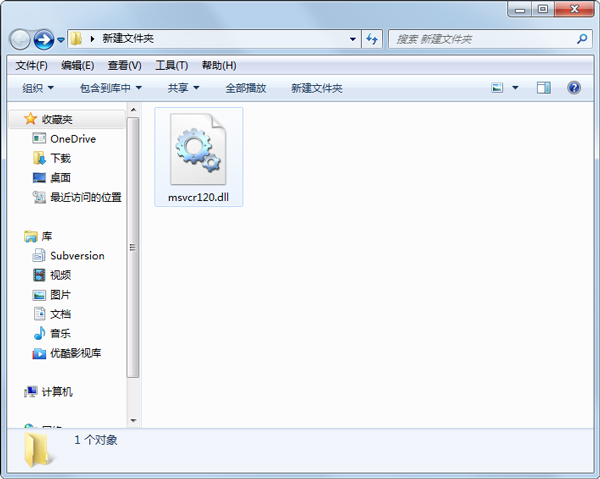Image resolution: width=600 pixels, height=479 pixels.
Task: Click the search magnifier icon
Action: point(583,39)
